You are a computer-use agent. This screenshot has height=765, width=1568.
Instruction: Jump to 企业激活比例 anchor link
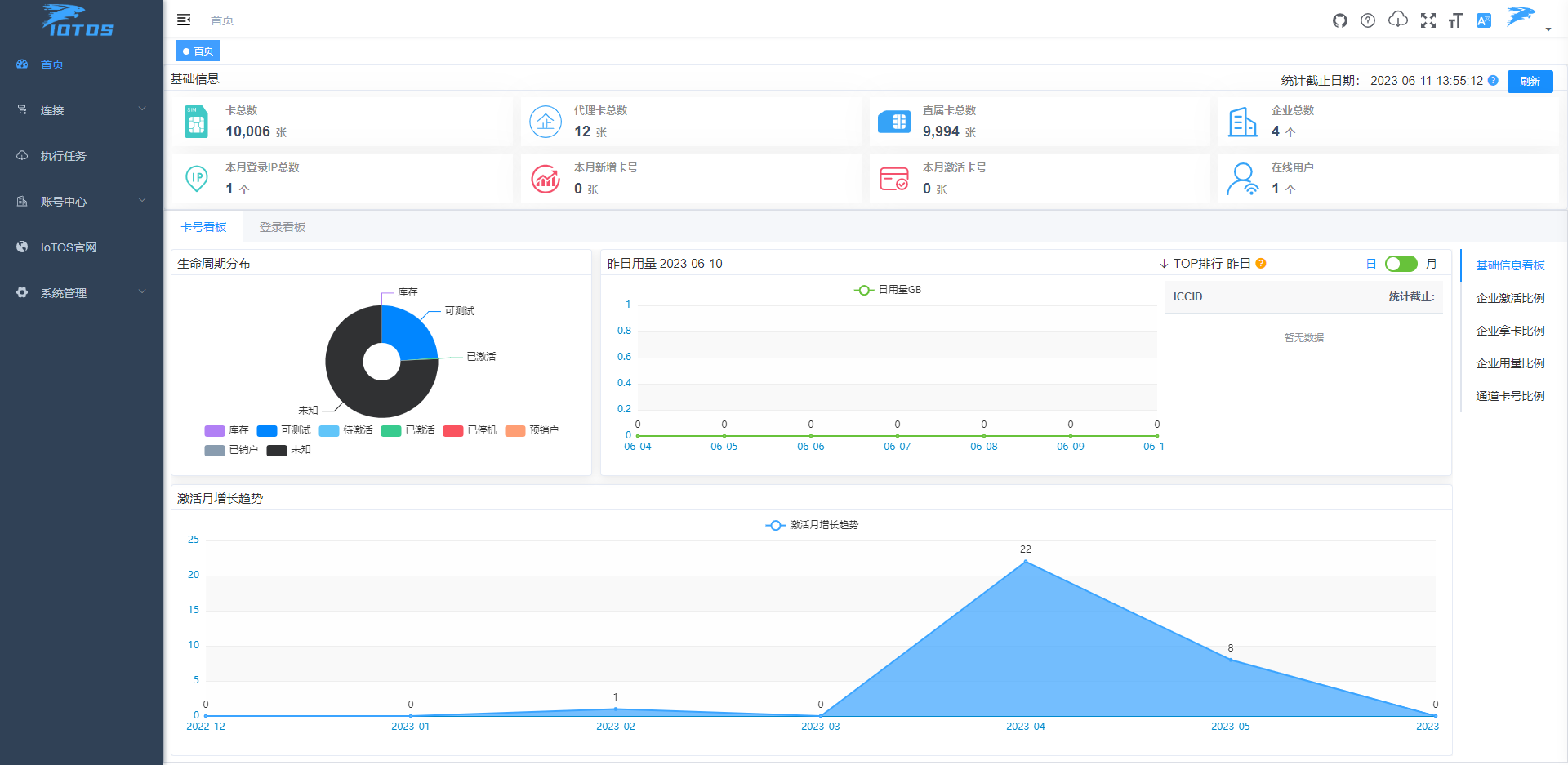1510,298
